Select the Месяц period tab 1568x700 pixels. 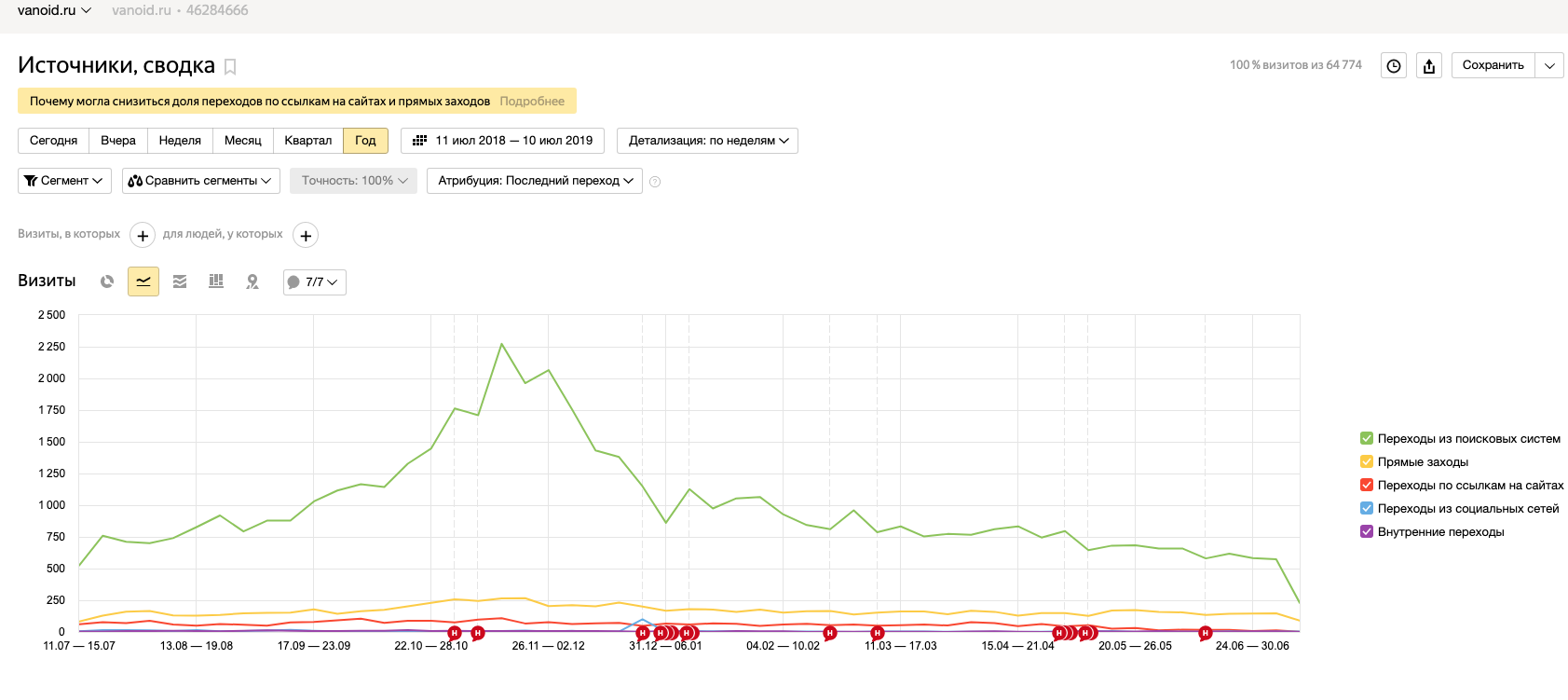(x=242, y=141)
